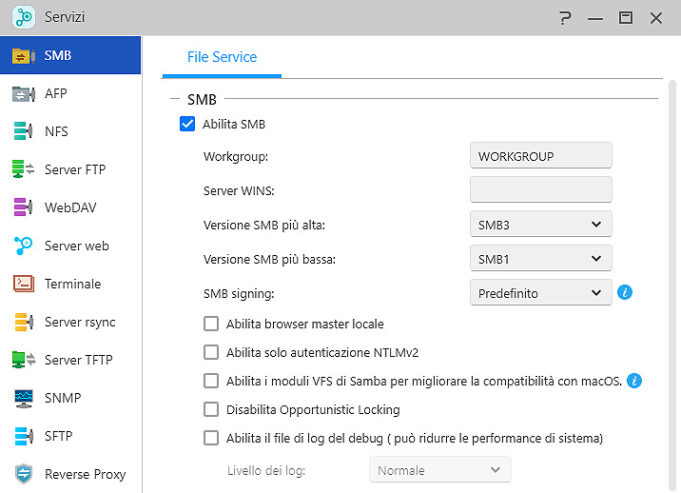Enable NTLMv2-only authentication checkbox

211,352
